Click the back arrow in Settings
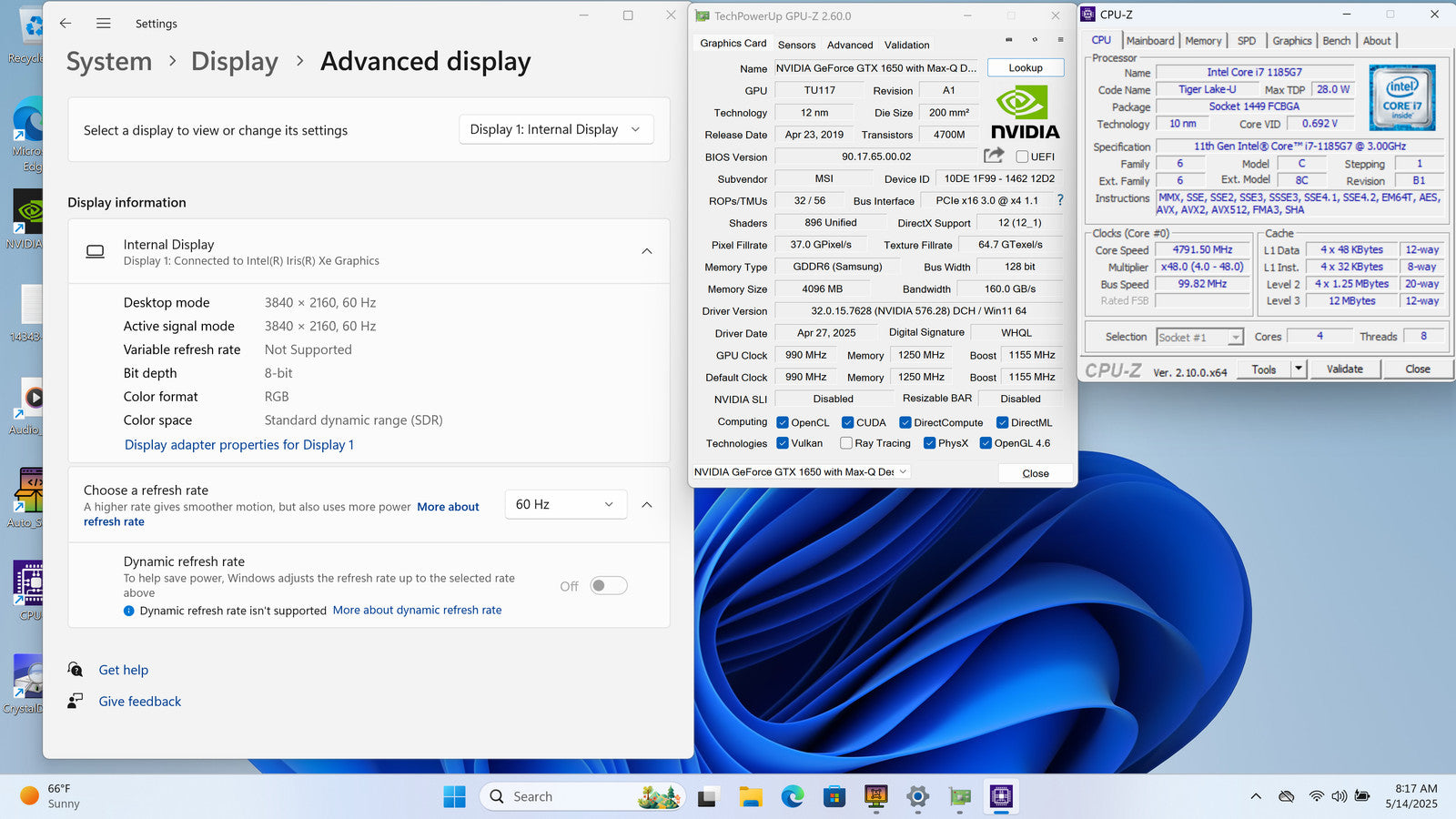The height and width of the screenshot is (819, 1456). [x=66, y=24]
